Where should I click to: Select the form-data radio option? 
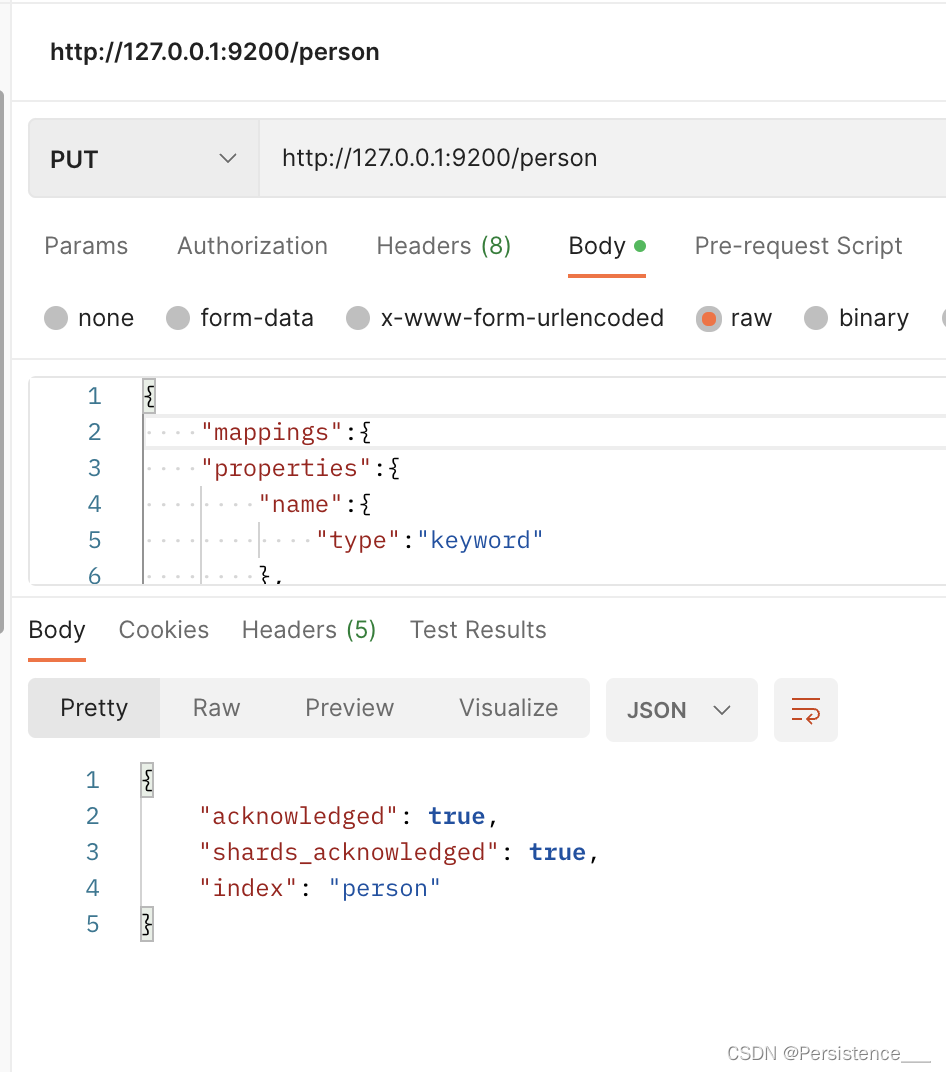(178, 319)
